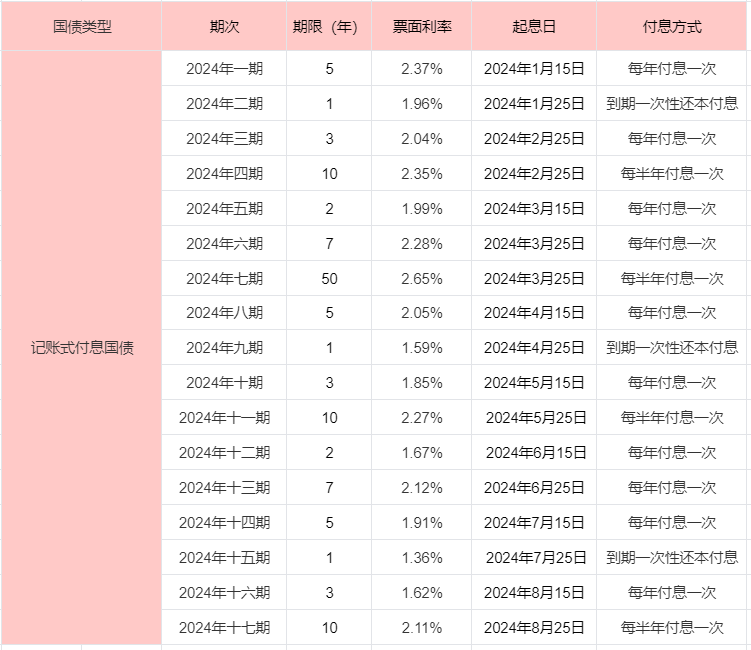Select date cell 2024年7月15日
The image size is (751, 650).
[x=534, y=522]
